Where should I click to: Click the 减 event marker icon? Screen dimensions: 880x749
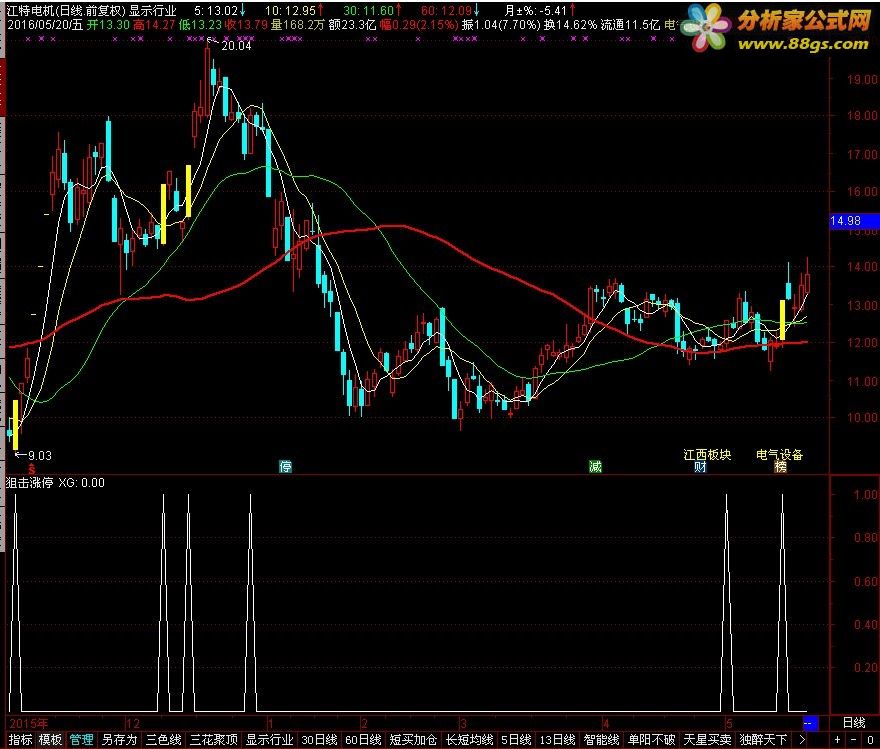[595, 466]
